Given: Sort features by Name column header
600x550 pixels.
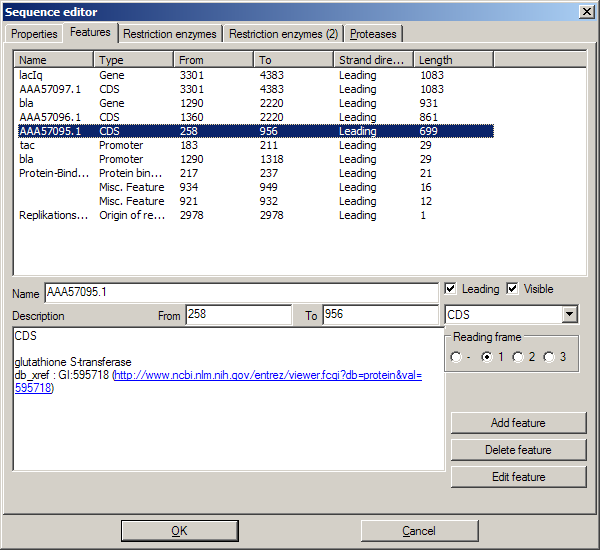Looking at the screenshot, I should click(x=54, y=60).
